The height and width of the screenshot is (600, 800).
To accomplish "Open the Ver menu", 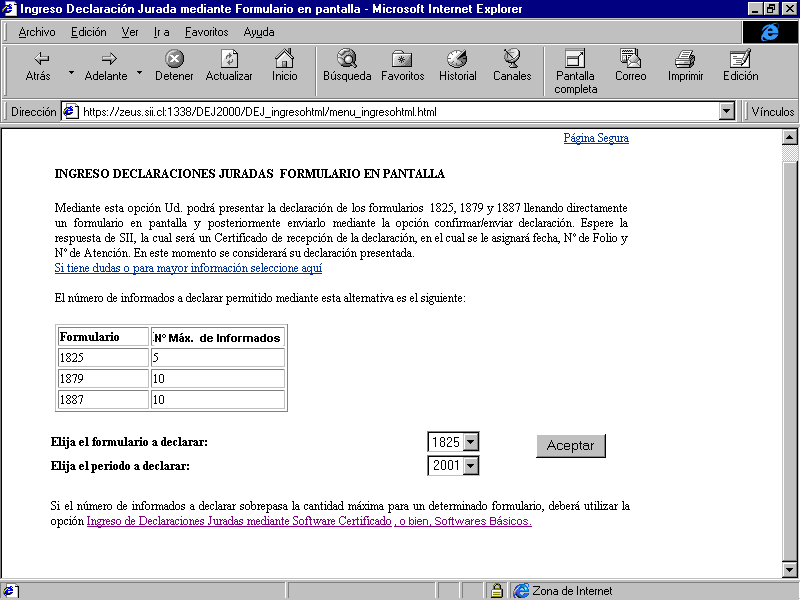I will coord(130,32).
